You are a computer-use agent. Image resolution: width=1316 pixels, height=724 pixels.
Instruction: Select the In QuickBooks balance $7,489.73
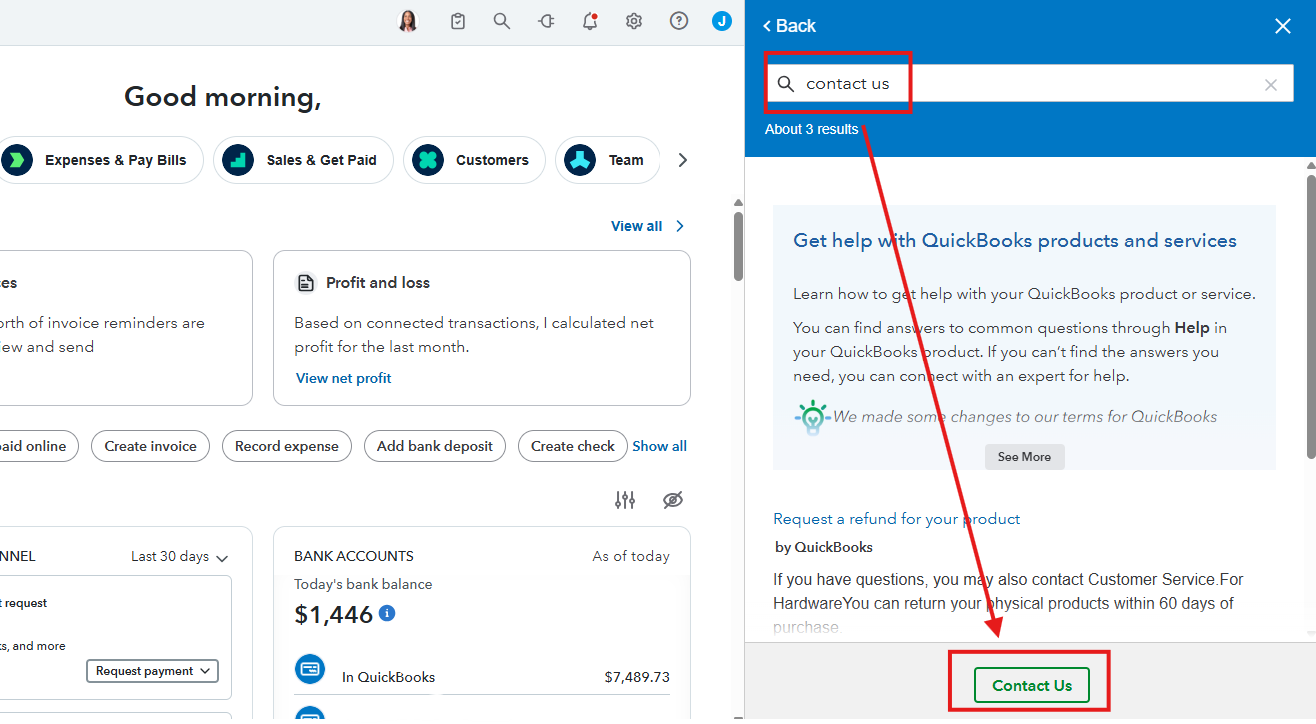tap(637, 677)
